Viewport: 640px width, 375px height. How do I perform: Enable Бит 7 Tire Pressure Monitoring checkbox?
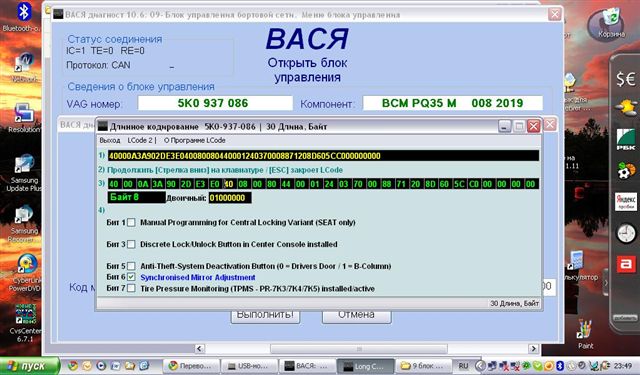pyautogui.click(x=131, y=288)
